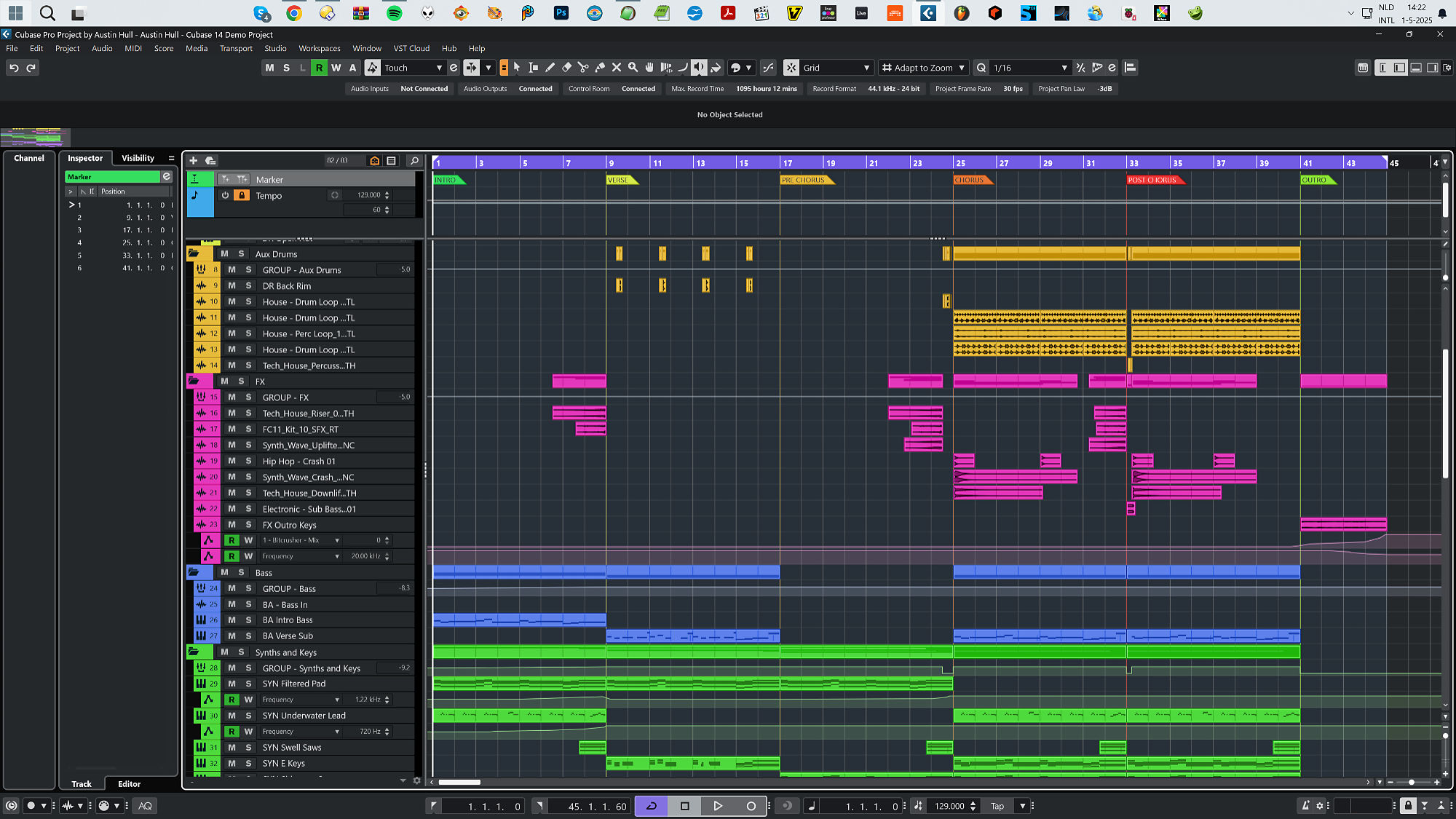Screen dimensions: 1456x819
Task: Select the Erase tool in toolbar
Action: tap(566, 68)
